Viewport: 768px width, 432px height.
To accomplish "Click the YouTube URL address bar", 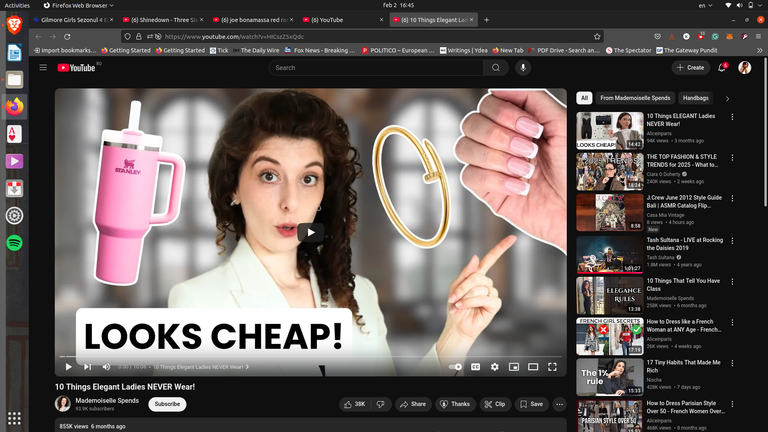I will click(362, 37).
